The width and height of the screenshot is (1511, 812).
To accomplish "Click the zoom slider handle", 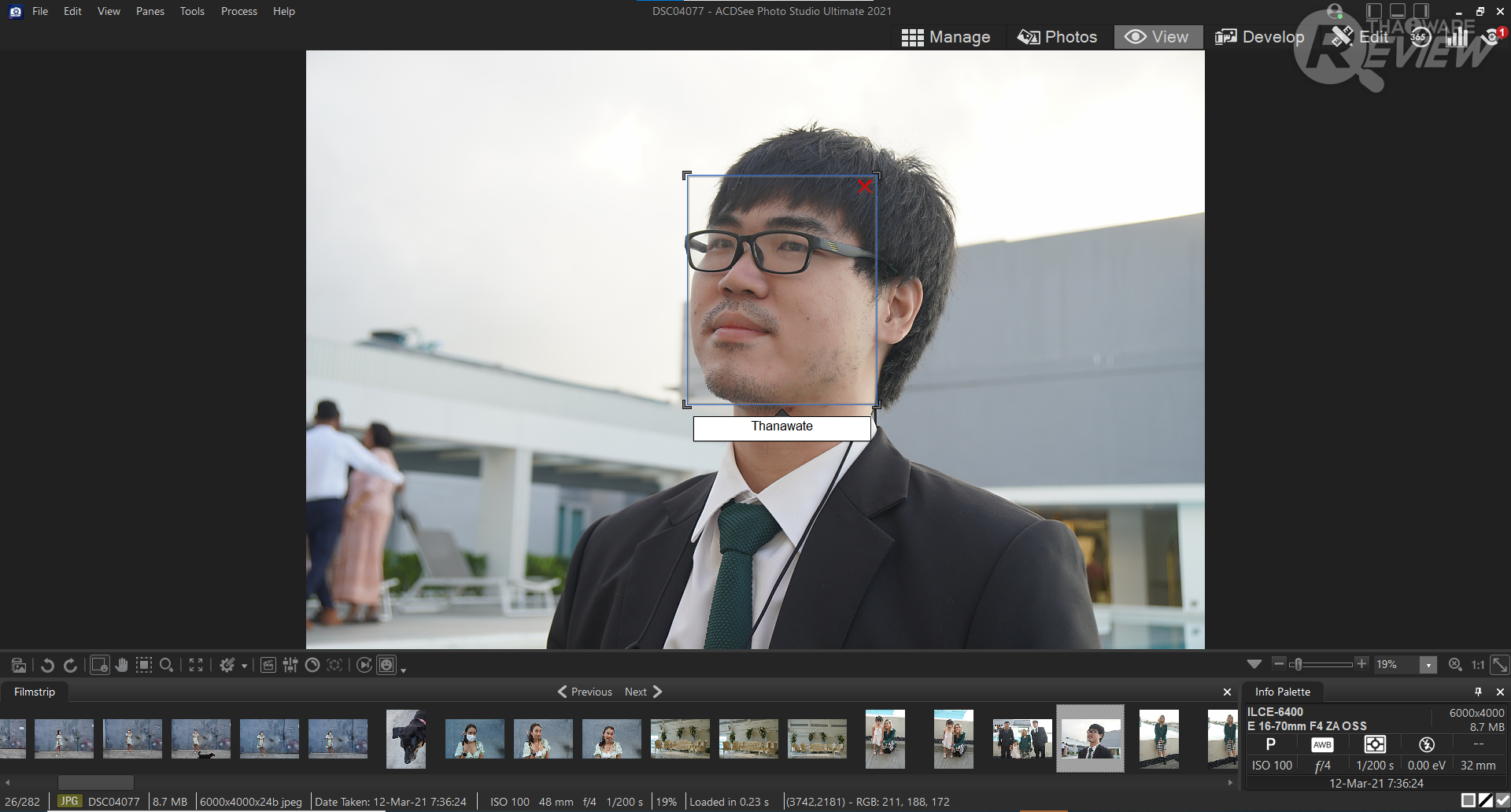I will [x=1297, y=664].
